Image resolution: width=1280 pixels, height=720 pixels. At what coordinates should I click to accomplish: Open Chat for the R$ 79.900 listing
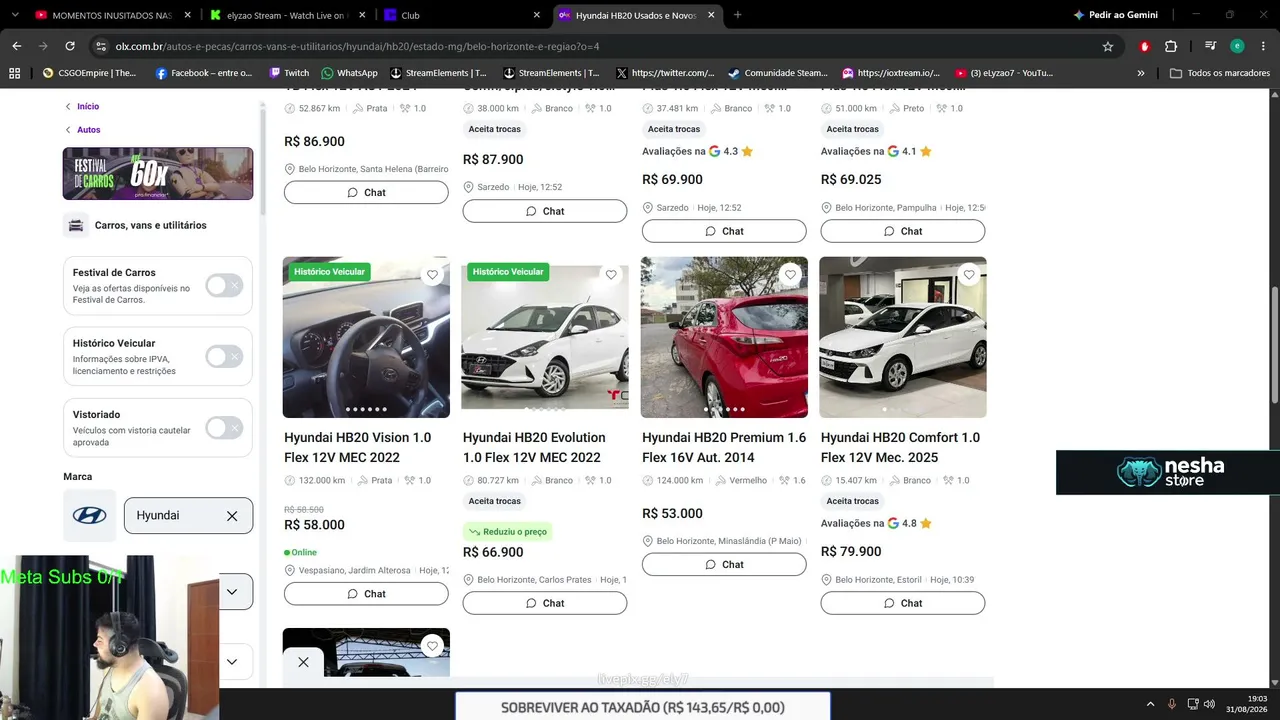coord(903,603)
